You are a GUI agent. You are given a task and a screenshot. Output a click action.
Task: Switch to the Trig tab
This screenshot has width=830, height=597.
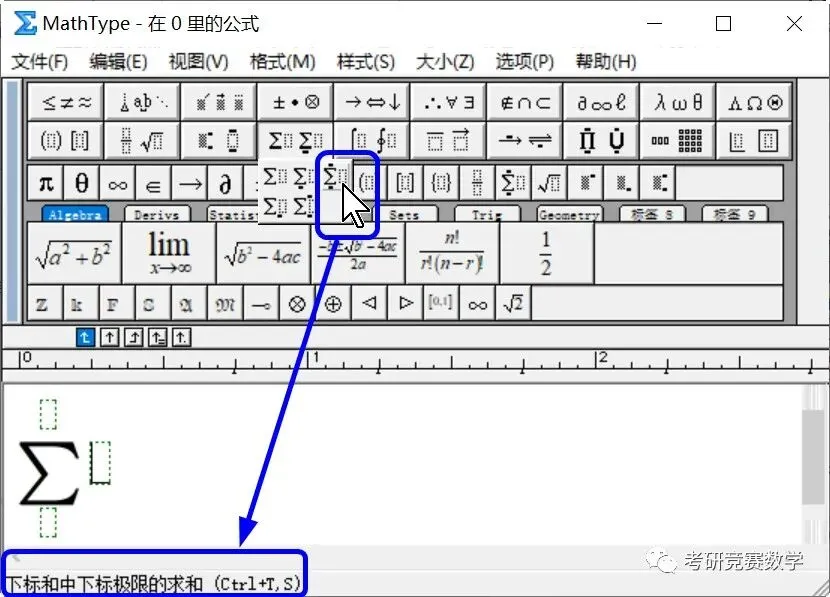[488, 214]
